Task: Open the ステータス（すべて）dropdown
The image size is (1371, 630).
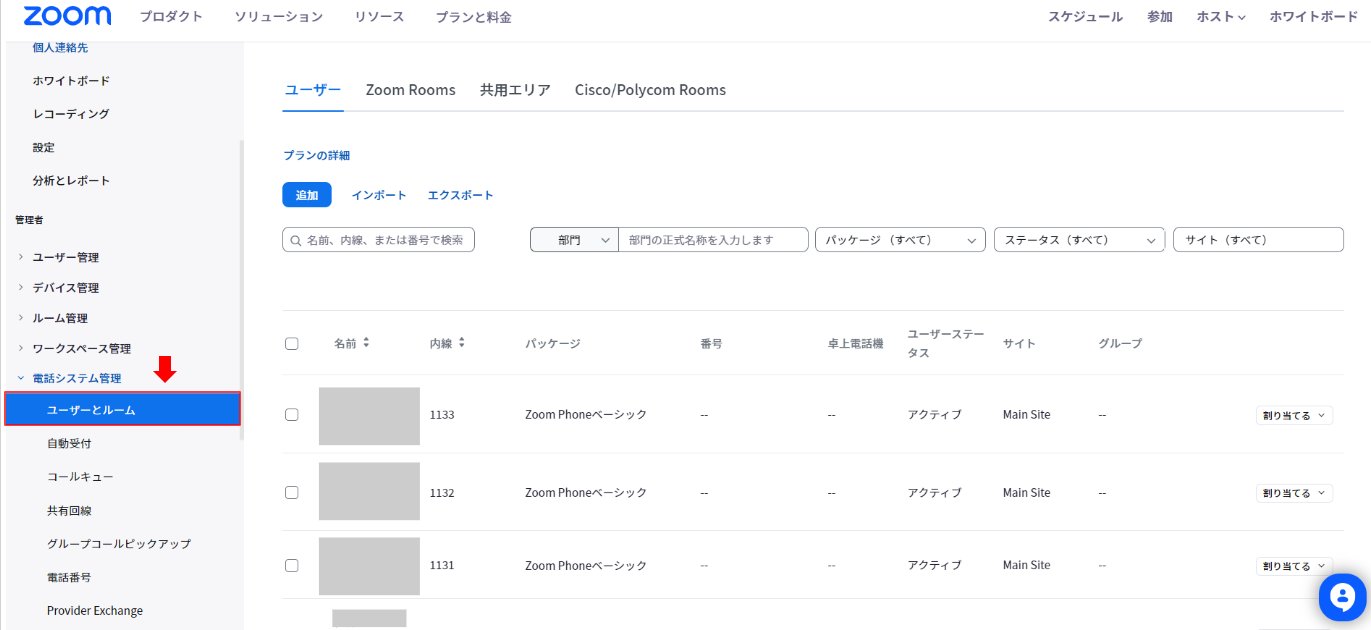Action: 1080,240
